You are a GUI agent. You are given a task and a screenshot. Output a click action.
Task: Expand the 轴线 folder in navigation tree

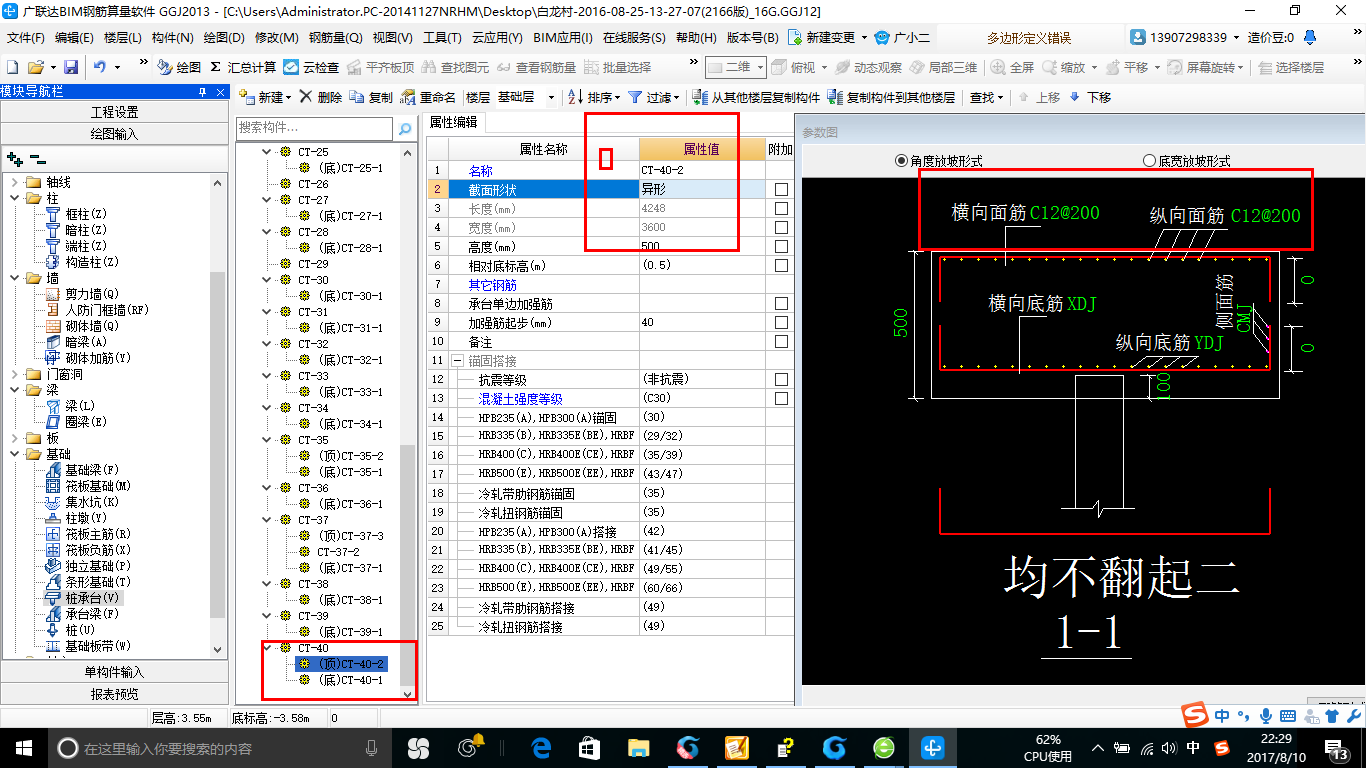[14, 182]
